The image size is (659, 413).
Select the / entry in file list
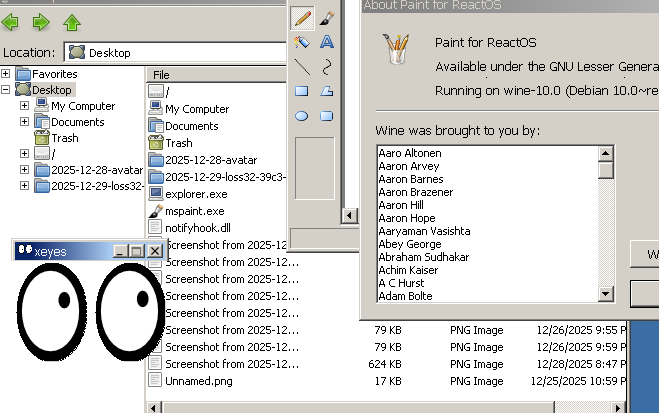[x=167, y=92]
